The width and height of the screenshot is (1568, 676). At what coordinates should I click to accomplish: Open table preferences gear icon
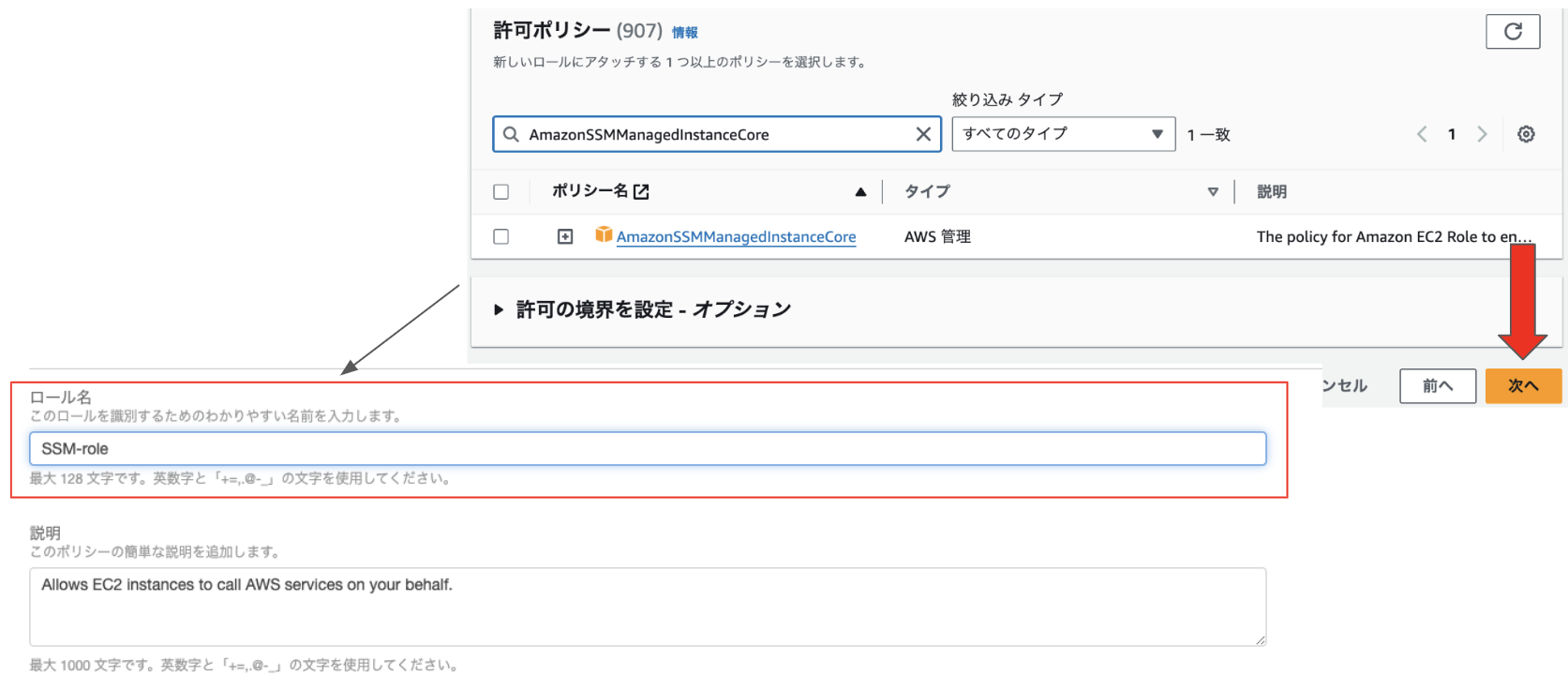click(x=1526, y=134)
